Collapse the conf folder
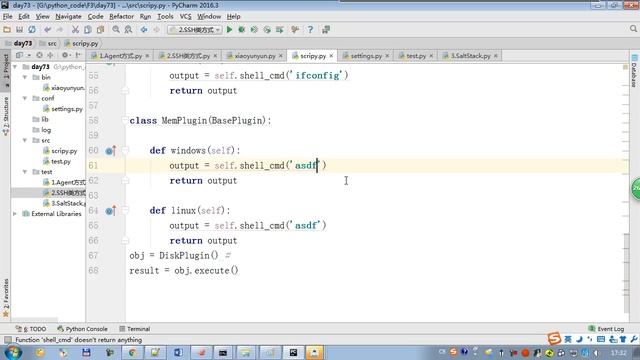The height and width of the screenshot is (360, 640). pyautogui.click(x=25, y=98)
